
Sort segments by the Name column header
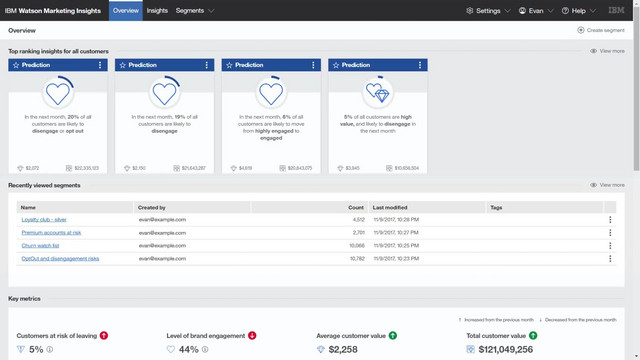[75, 207]
